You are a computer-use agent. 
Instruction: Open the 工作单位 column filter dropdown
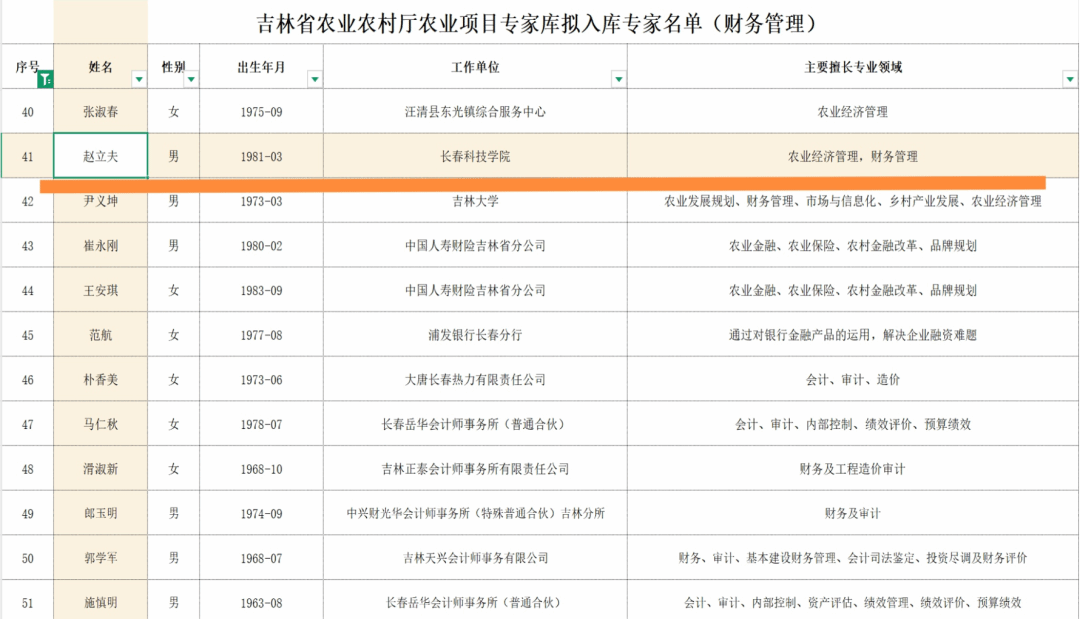(618, 79)
